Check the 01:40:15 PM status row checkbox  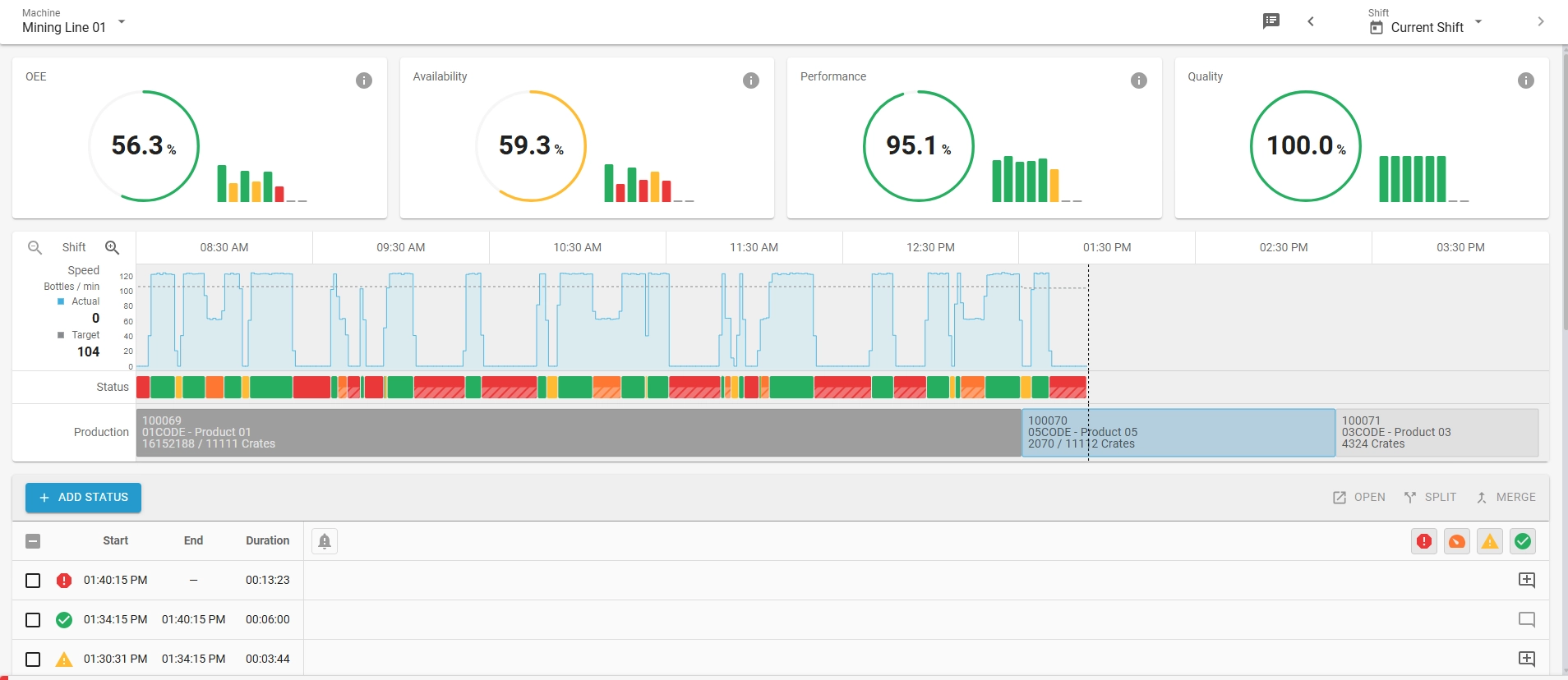point(33,581)
